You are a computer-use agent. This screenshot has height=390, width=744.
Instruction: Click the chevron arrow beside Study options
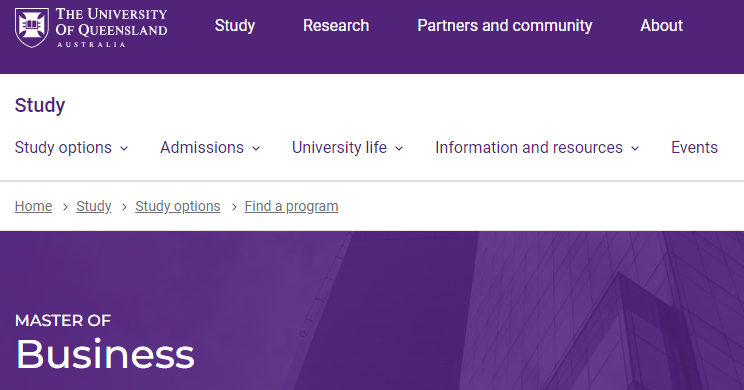(124, 149)
